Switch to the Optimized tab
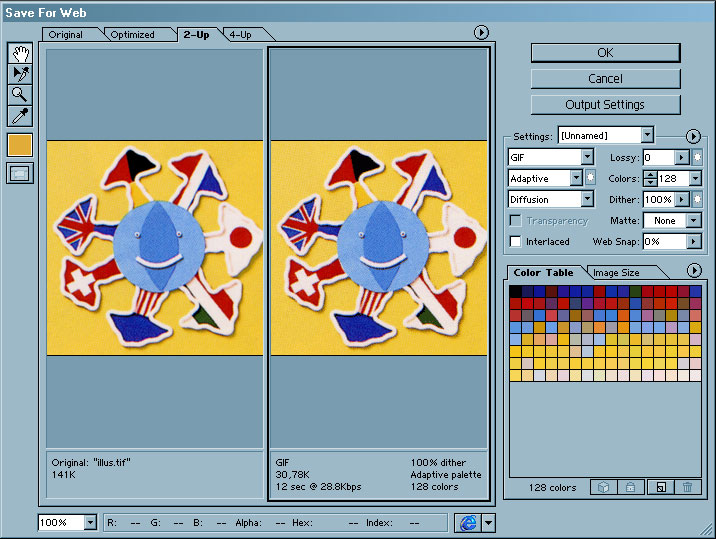 (x=132, y=35)
